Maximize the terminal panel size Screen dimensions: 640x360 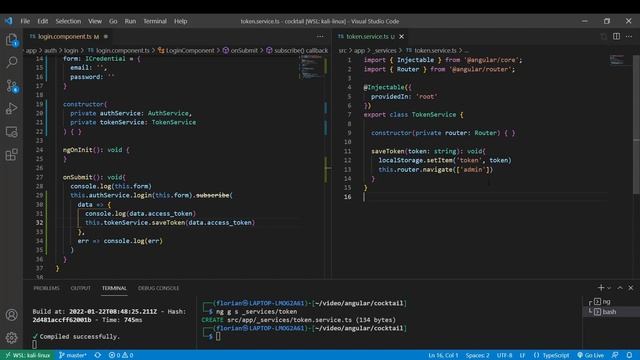pos(620,288)
